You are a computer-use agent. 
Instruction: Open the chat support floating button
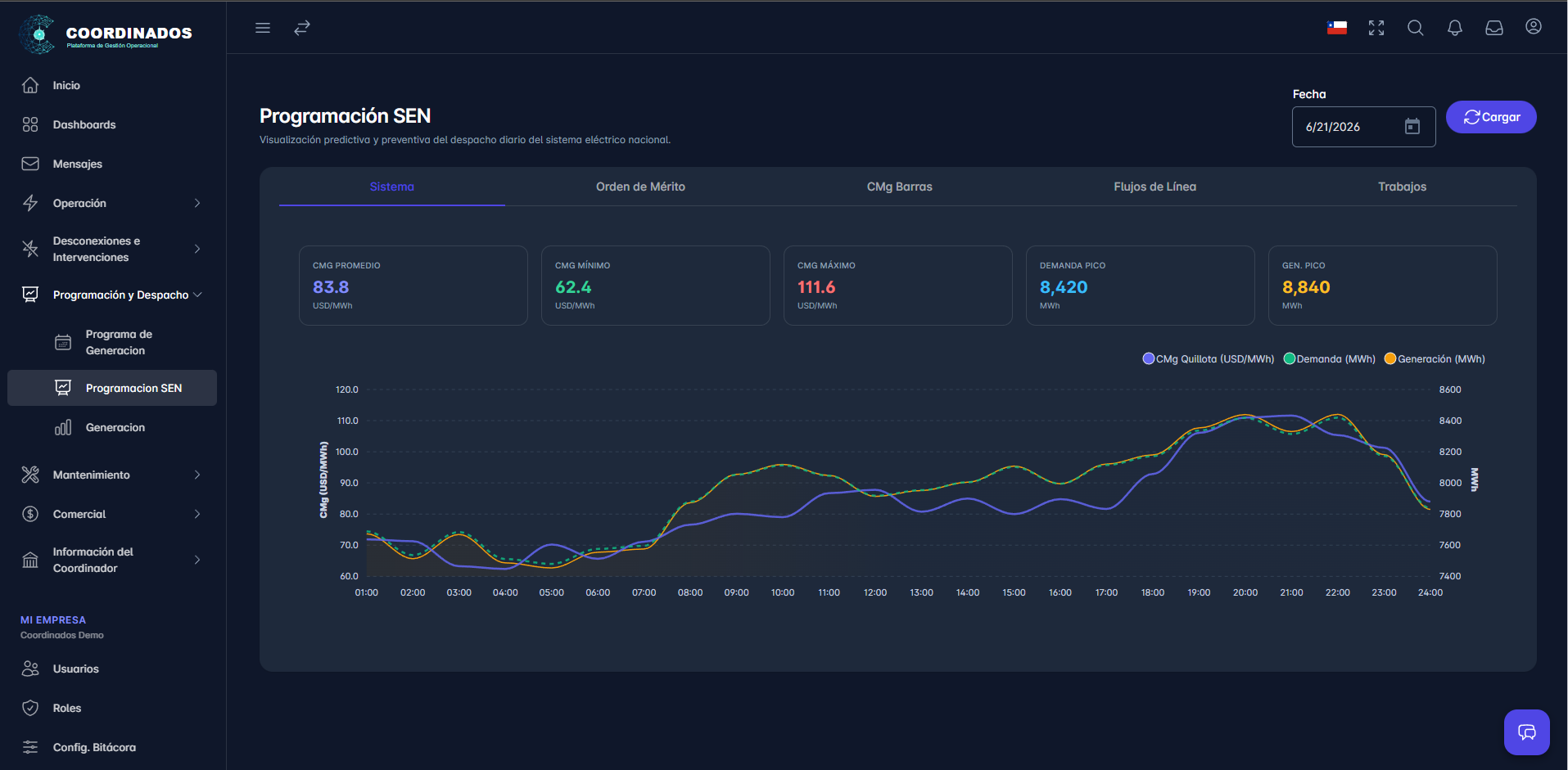1527,732
